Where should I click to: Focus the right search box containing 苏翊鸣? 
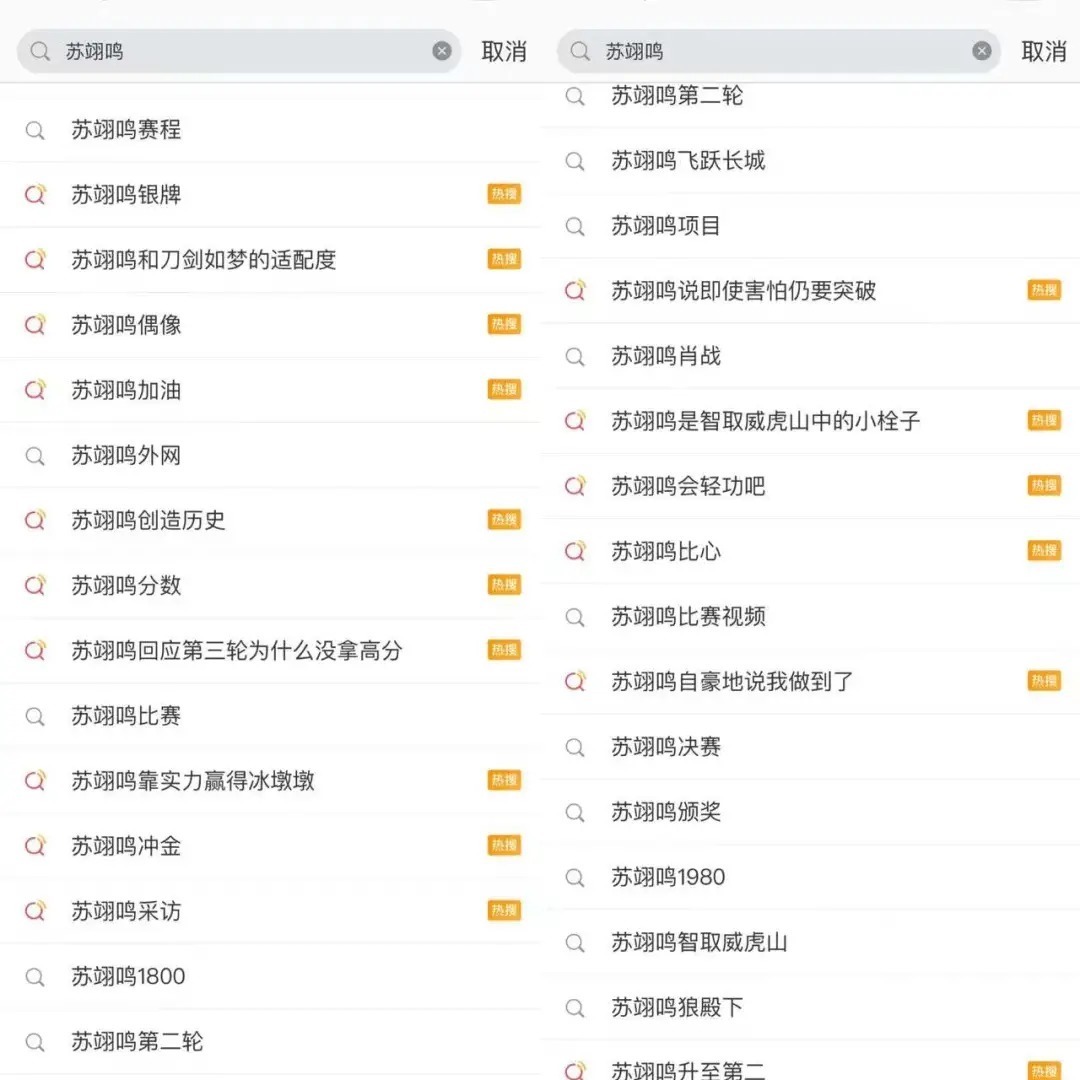(779, 51)
